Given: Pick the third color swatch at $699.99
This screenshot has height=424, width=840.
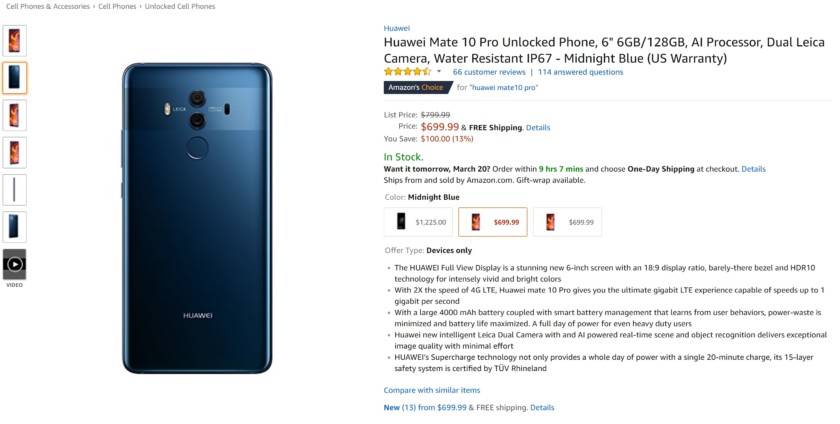Looking at the screenshot, I should (567, 221).
